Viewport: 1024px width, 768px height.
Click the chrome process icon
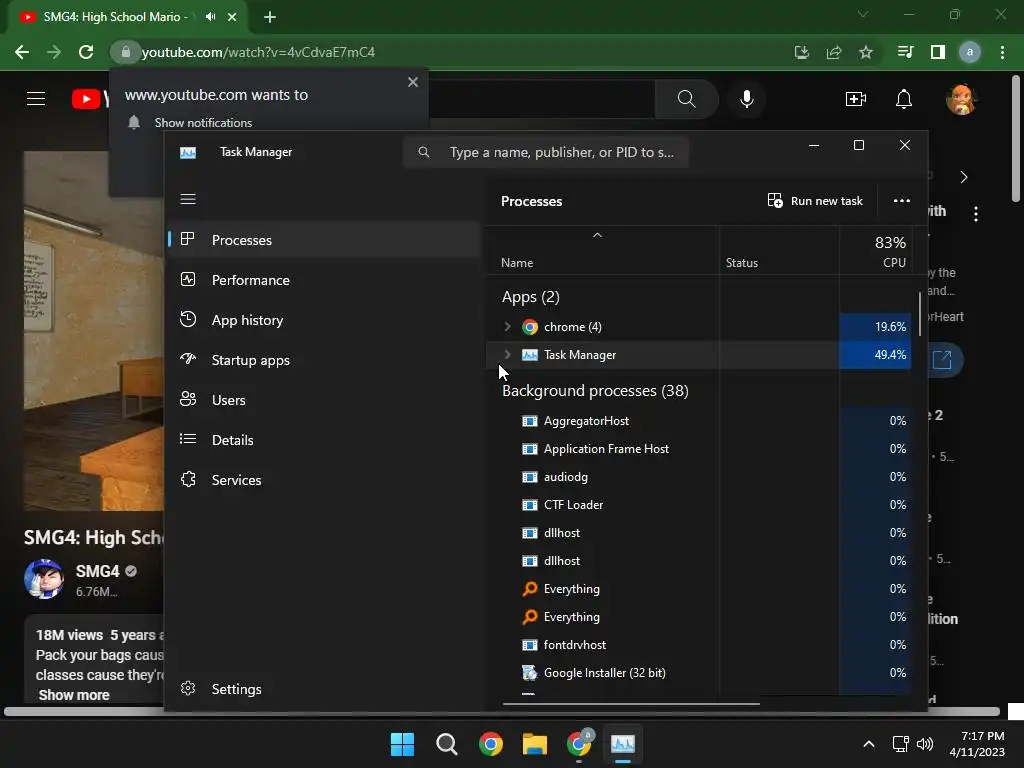click(530, 327)
